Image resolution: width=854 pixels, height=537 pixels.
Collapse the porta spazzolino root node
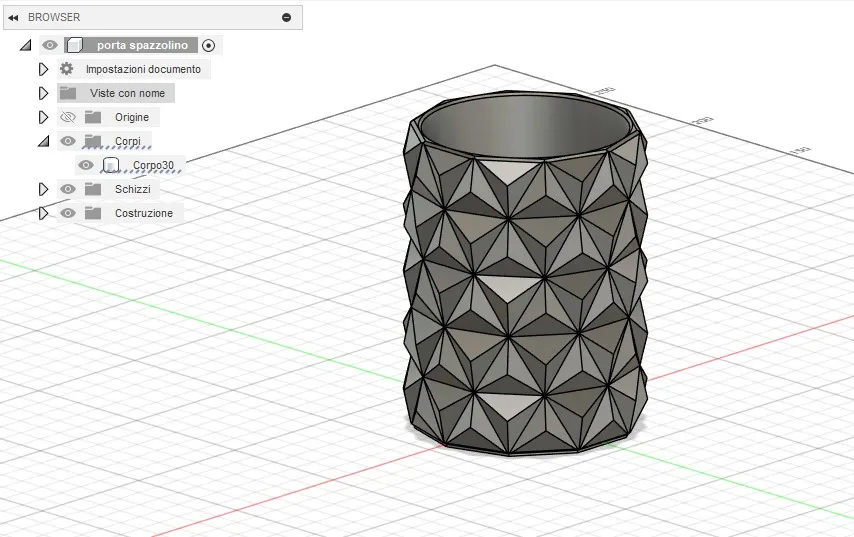click(x=26, y=45)
